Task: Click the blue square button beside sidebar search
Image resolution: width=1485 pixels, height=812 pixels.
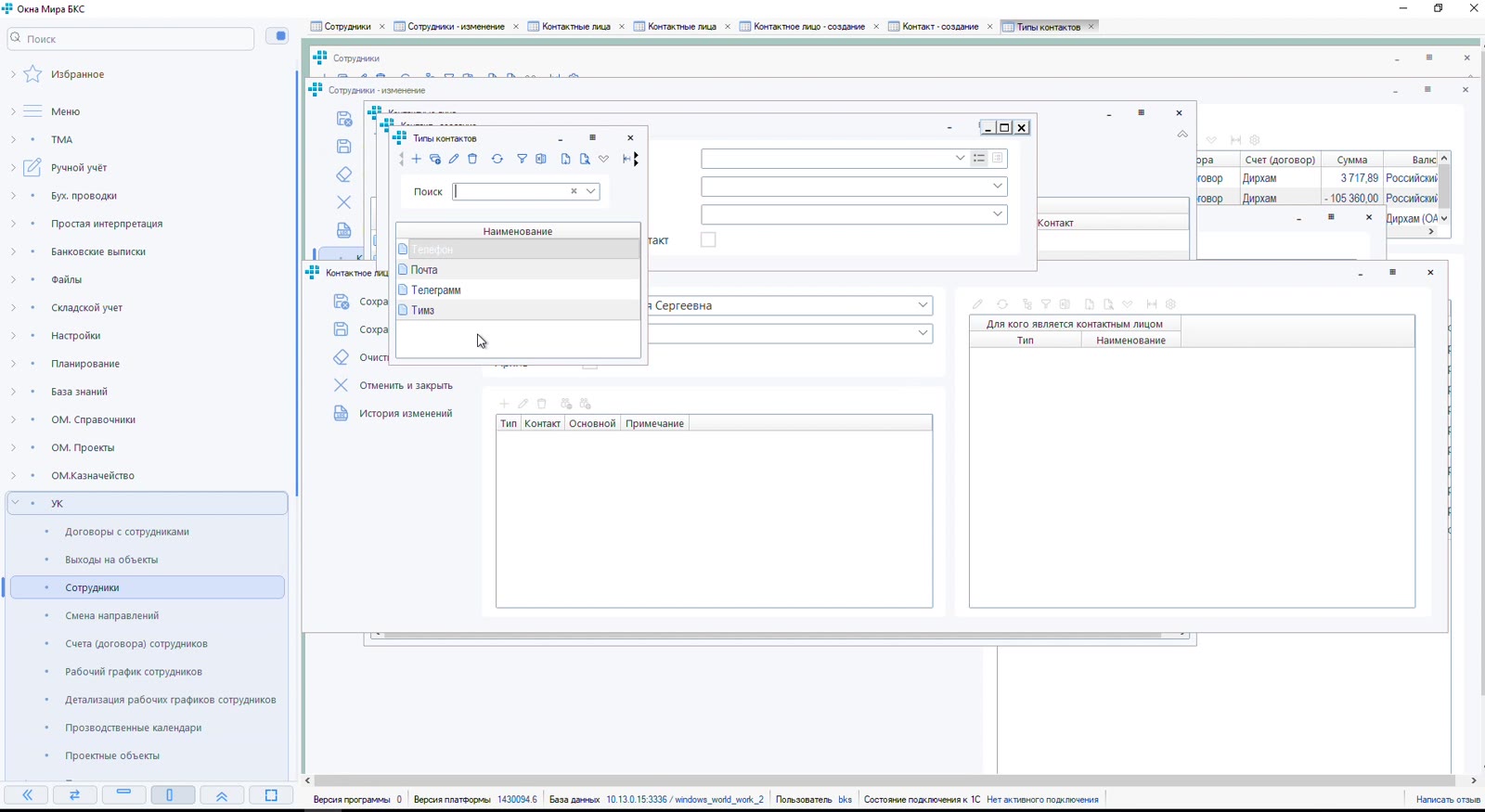Action: pyautogui.click(x=278, y=36)
